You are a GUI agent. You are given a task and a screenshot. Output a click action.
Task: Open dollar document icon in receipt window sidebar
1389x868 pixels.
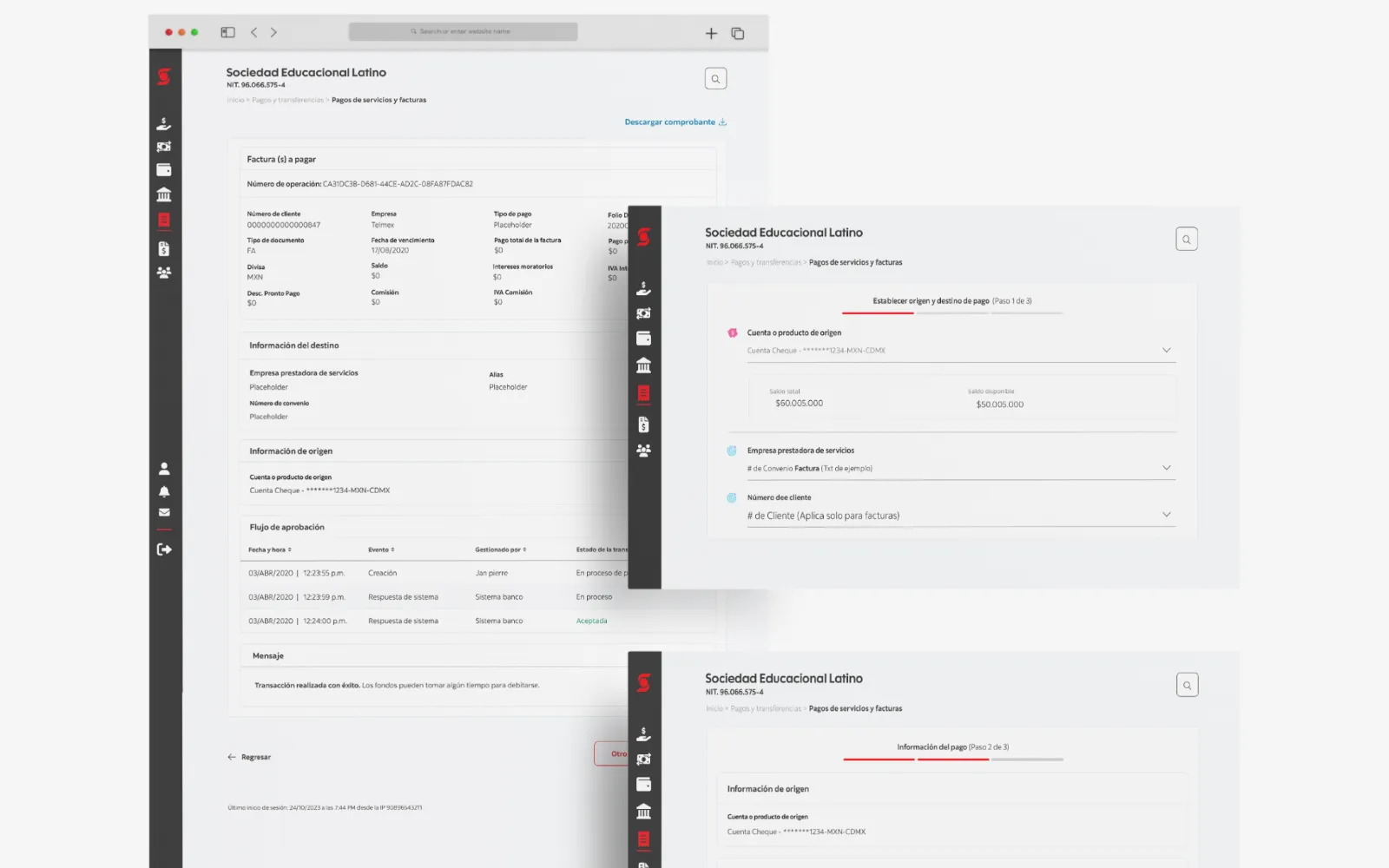pos(163,248)
